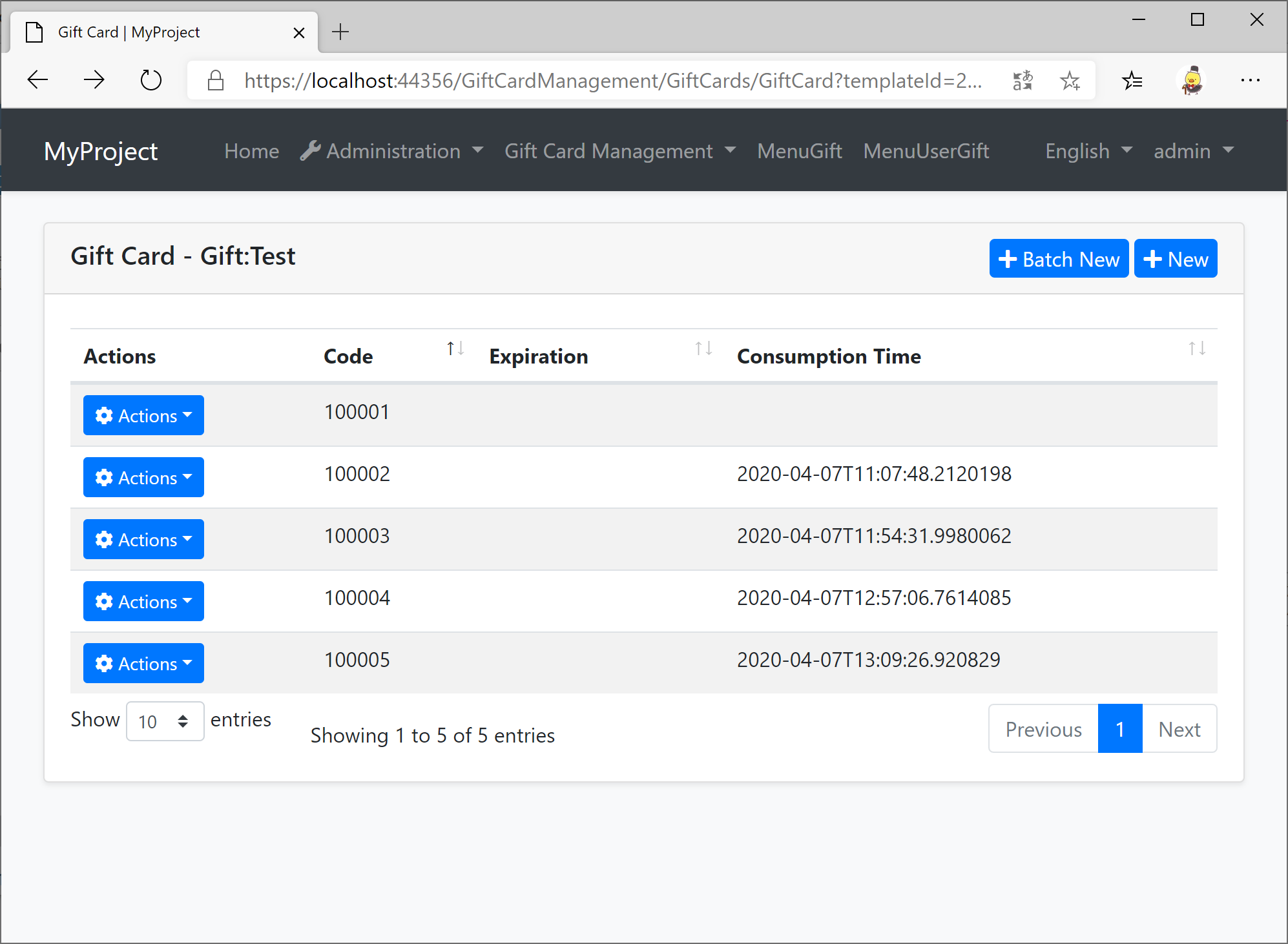Go forward in browser history
The width and height of the screenshot is (1288, 944).
point(94,80)
